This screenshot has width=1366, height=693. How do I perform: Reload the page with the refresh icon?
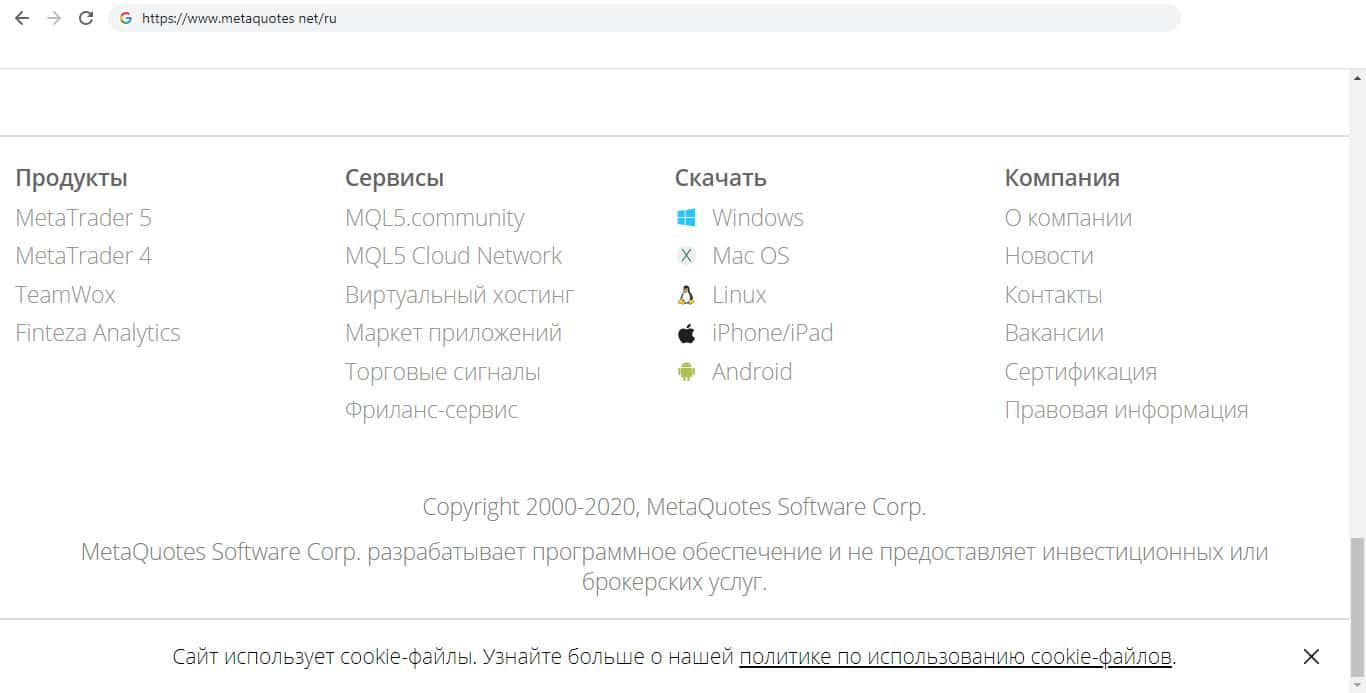tap(86, 18)
